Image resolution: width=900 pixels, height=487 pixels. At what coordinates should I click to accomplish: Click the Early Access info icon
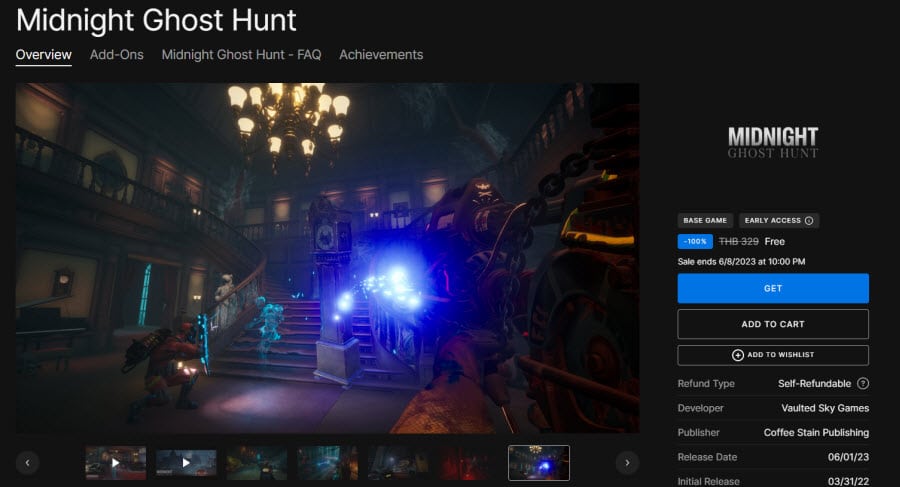point(809,221)
